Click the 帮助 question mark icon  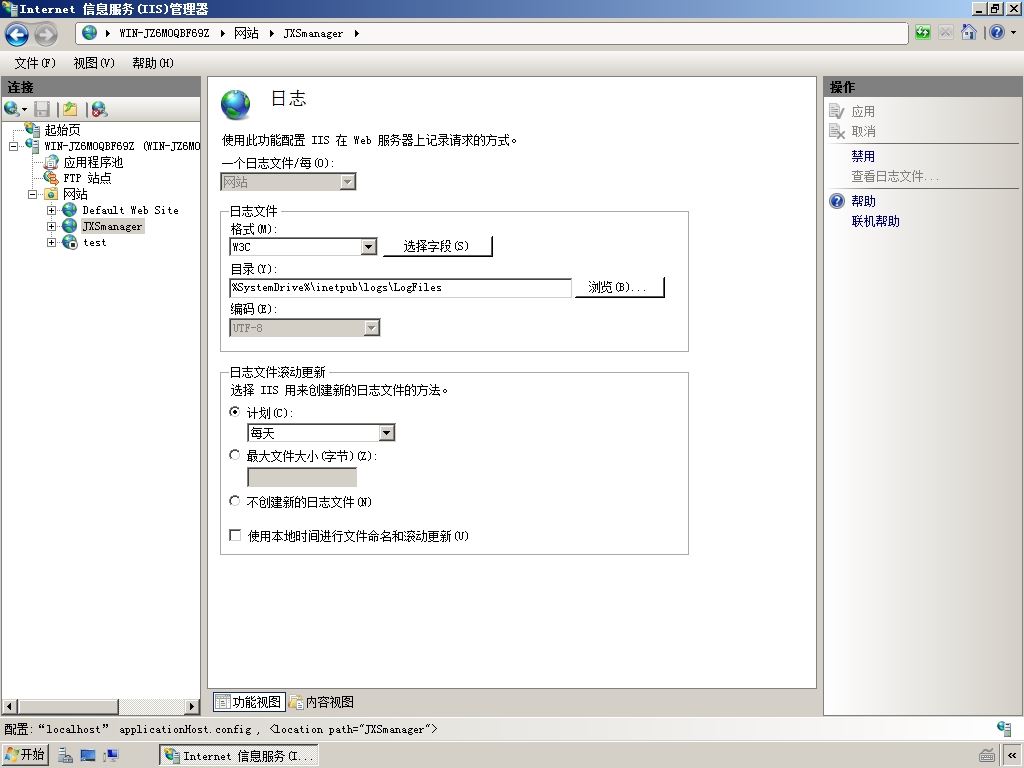click(837, 200)
